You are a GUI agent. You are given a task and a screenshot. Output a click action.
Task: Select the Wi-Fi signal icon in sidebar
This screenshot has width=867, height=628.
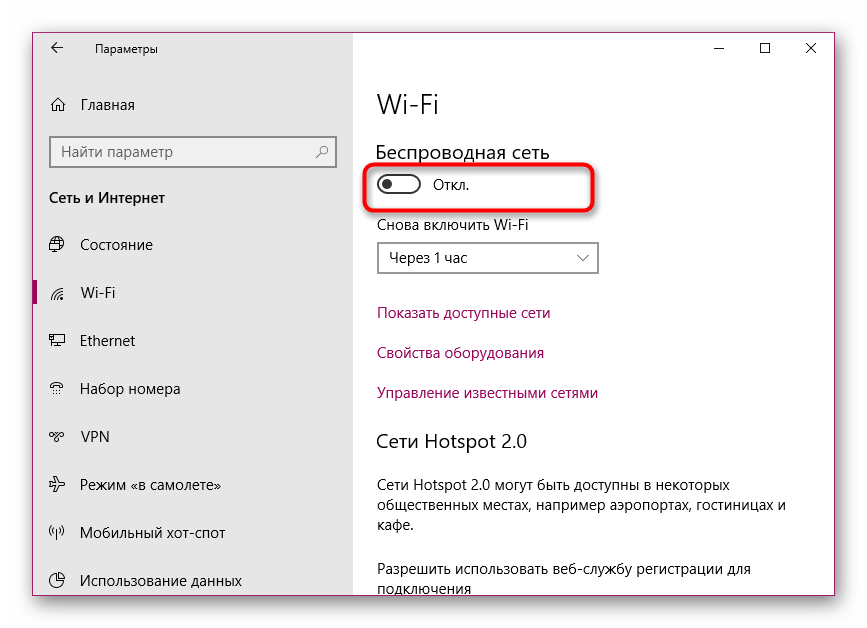57,292
